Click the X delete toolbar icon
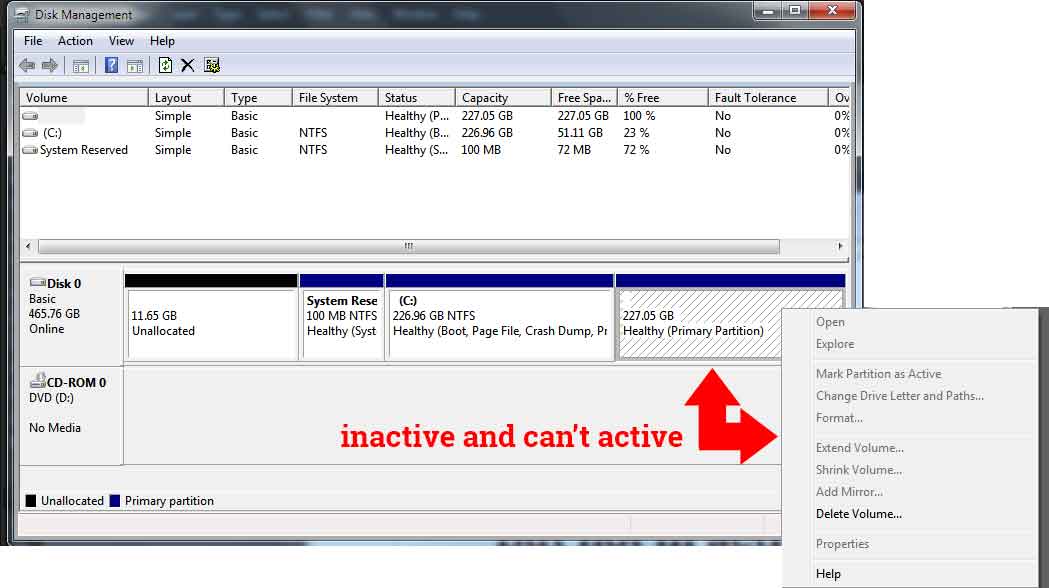The image size is (1049, 588). coord(187,65)
